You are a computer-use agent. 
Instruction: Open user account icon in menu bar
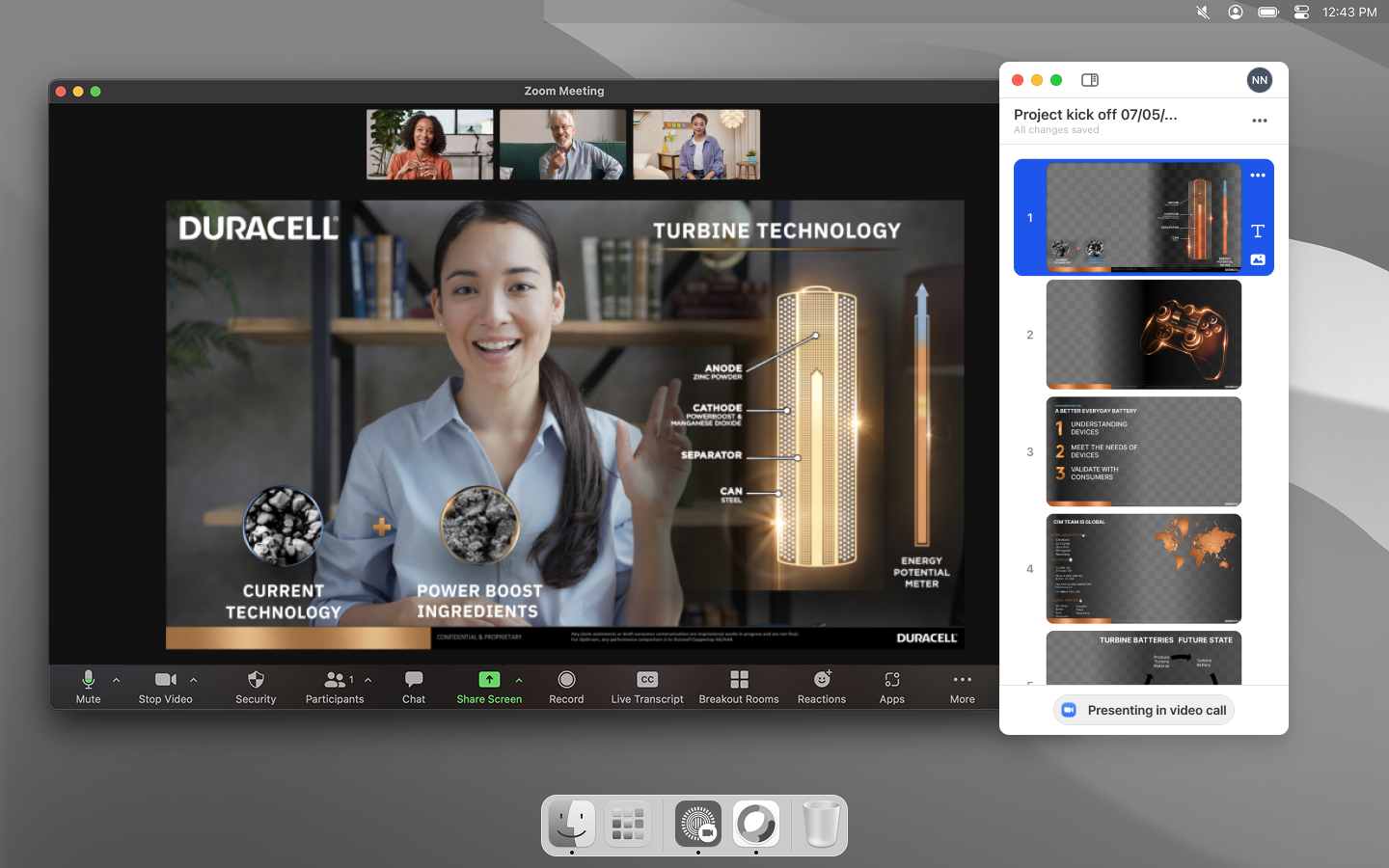[1236, 12]
